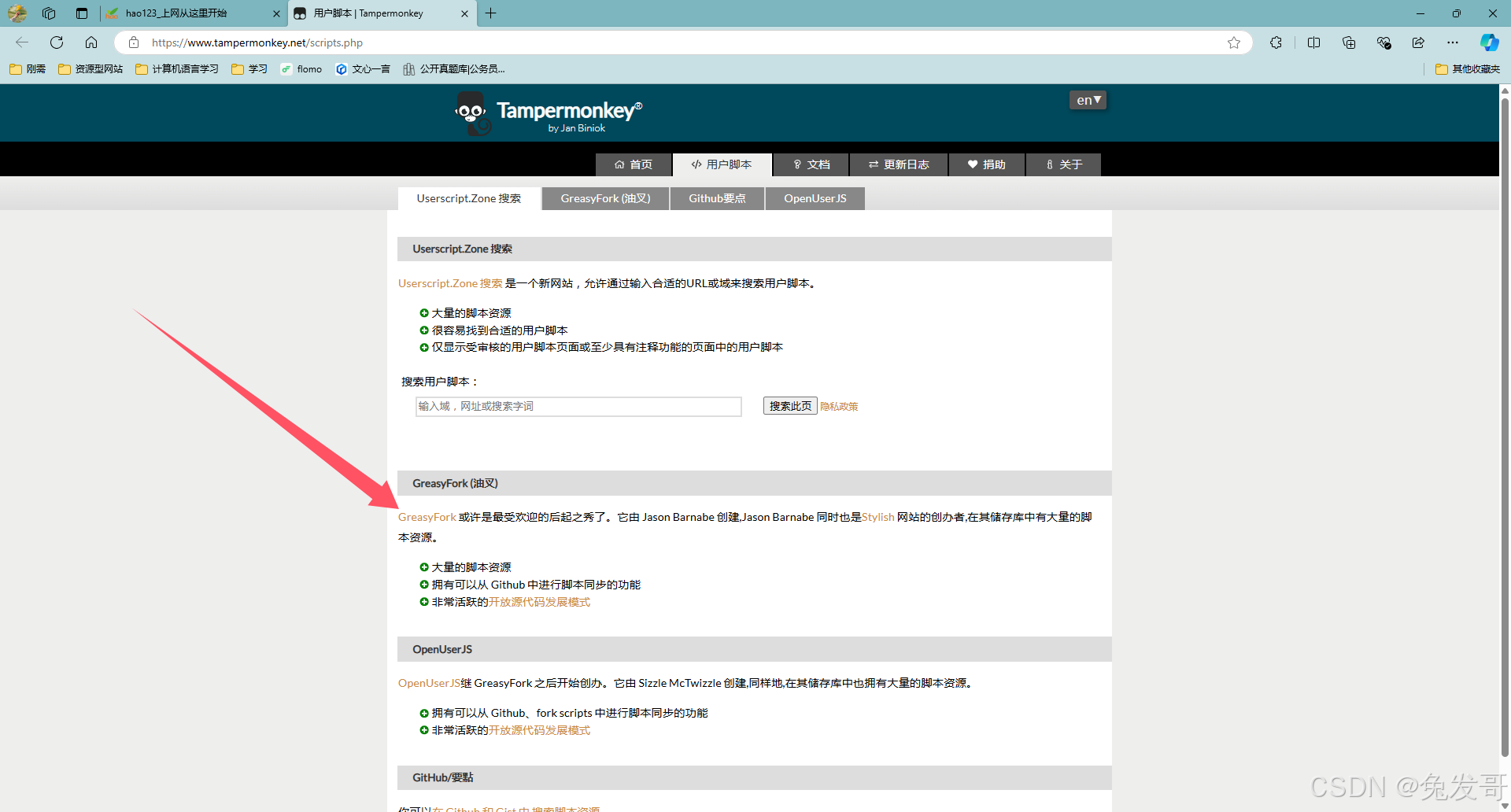The height and width of the screenshot is (812, 1511).
Task: Open the GreasyFork link
Action: (427, 517)
